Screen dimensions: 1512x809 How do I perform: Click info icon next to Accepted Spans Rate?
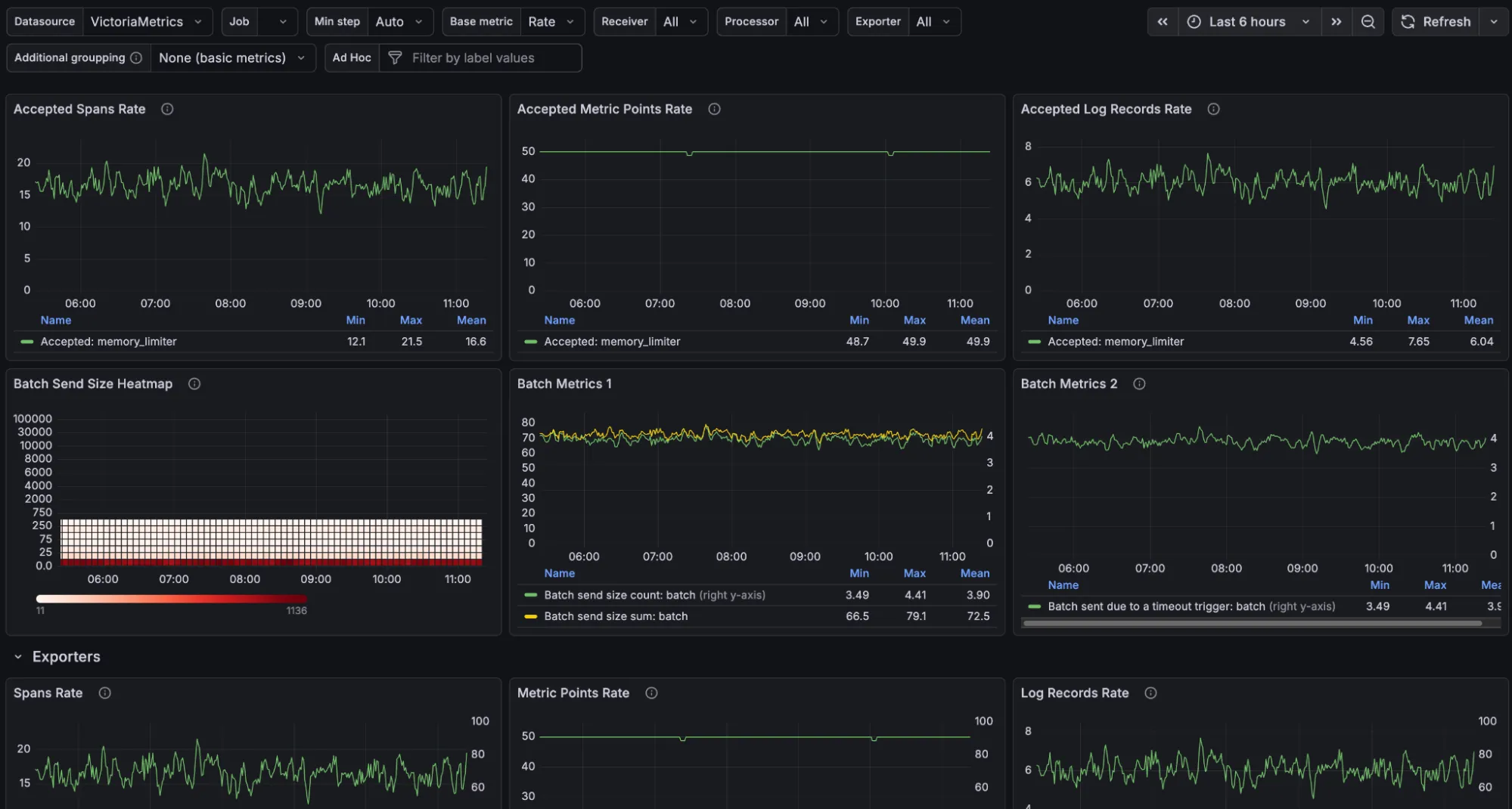[167, 109]
